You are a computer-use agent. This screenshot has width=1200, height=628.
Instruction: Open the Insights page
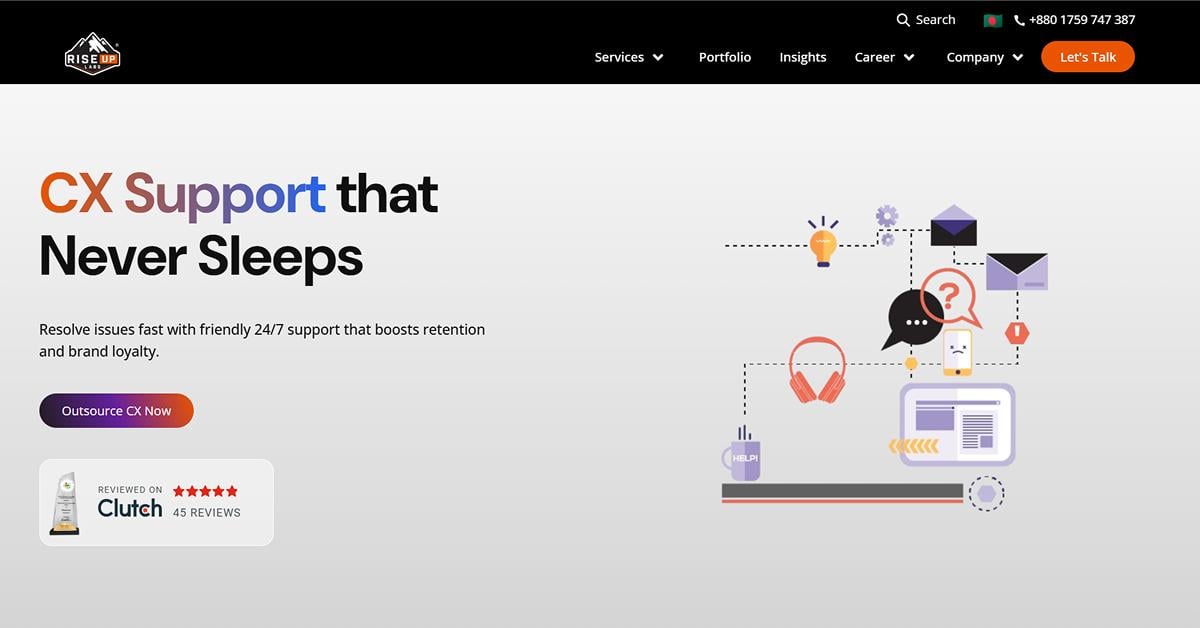(x=803, y=57)
